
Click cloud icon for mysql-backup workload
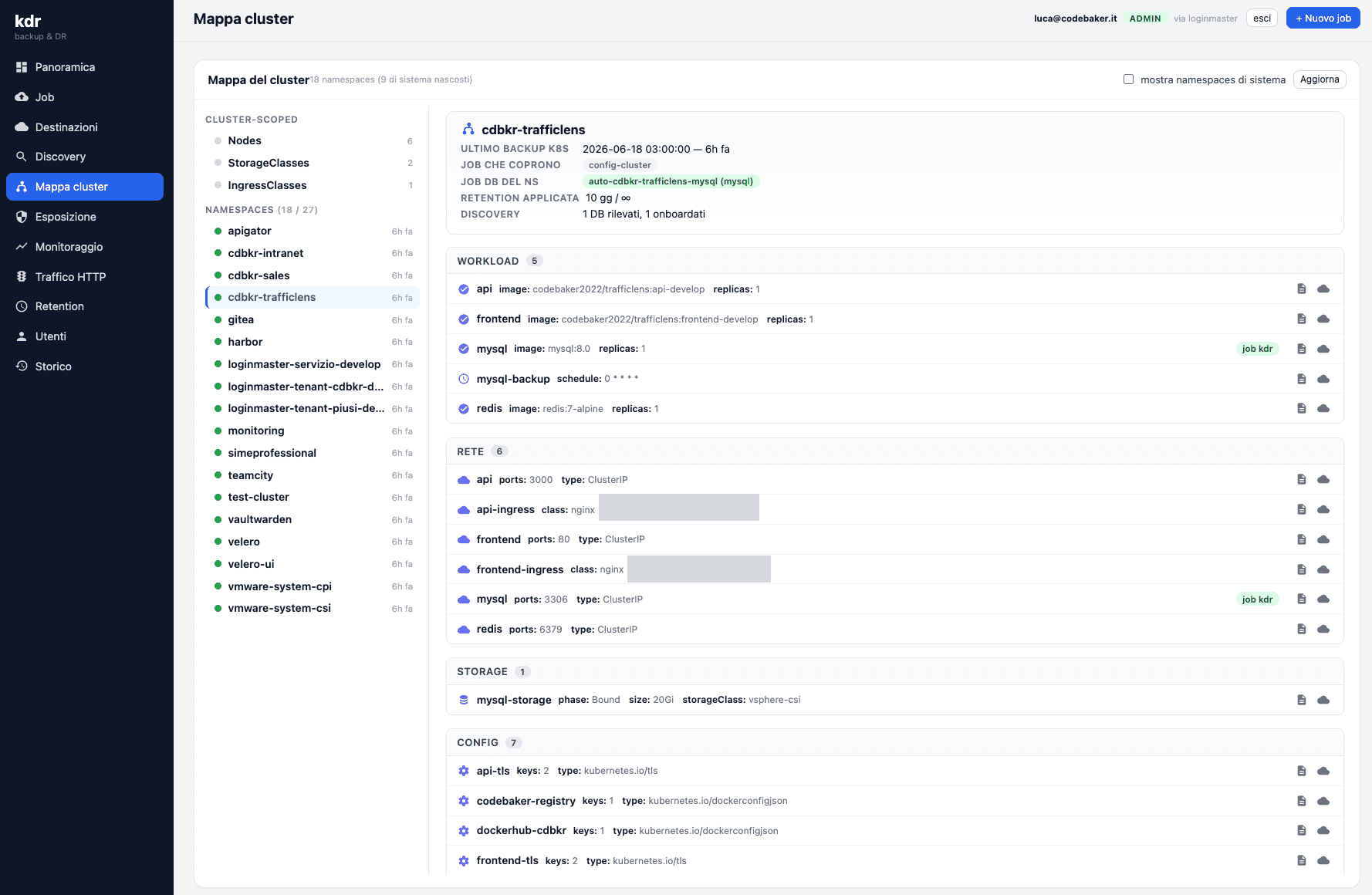tap(1323, 379)
